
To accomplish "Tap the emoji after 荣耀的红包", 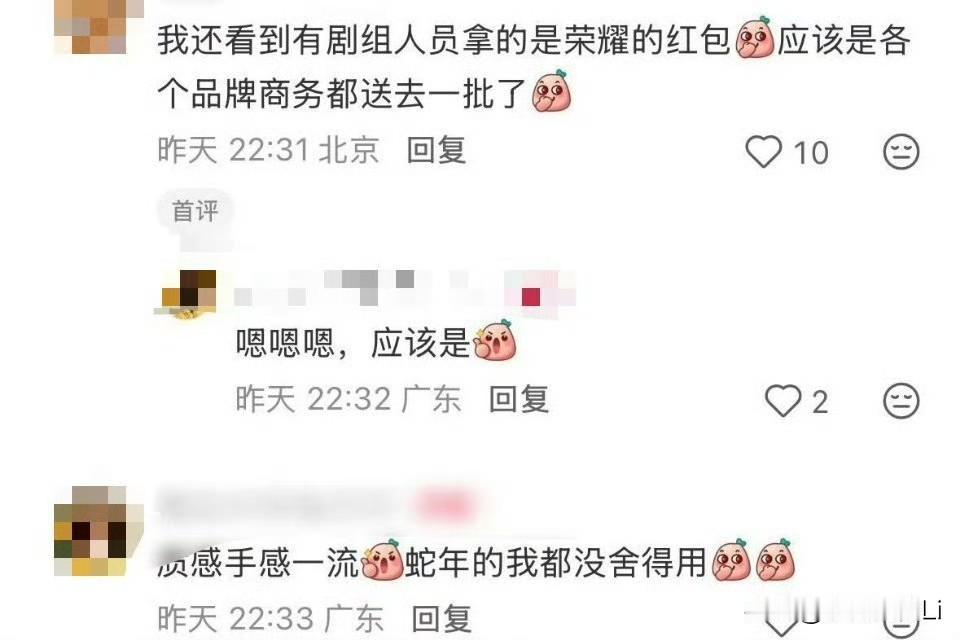I will (754, 38).
